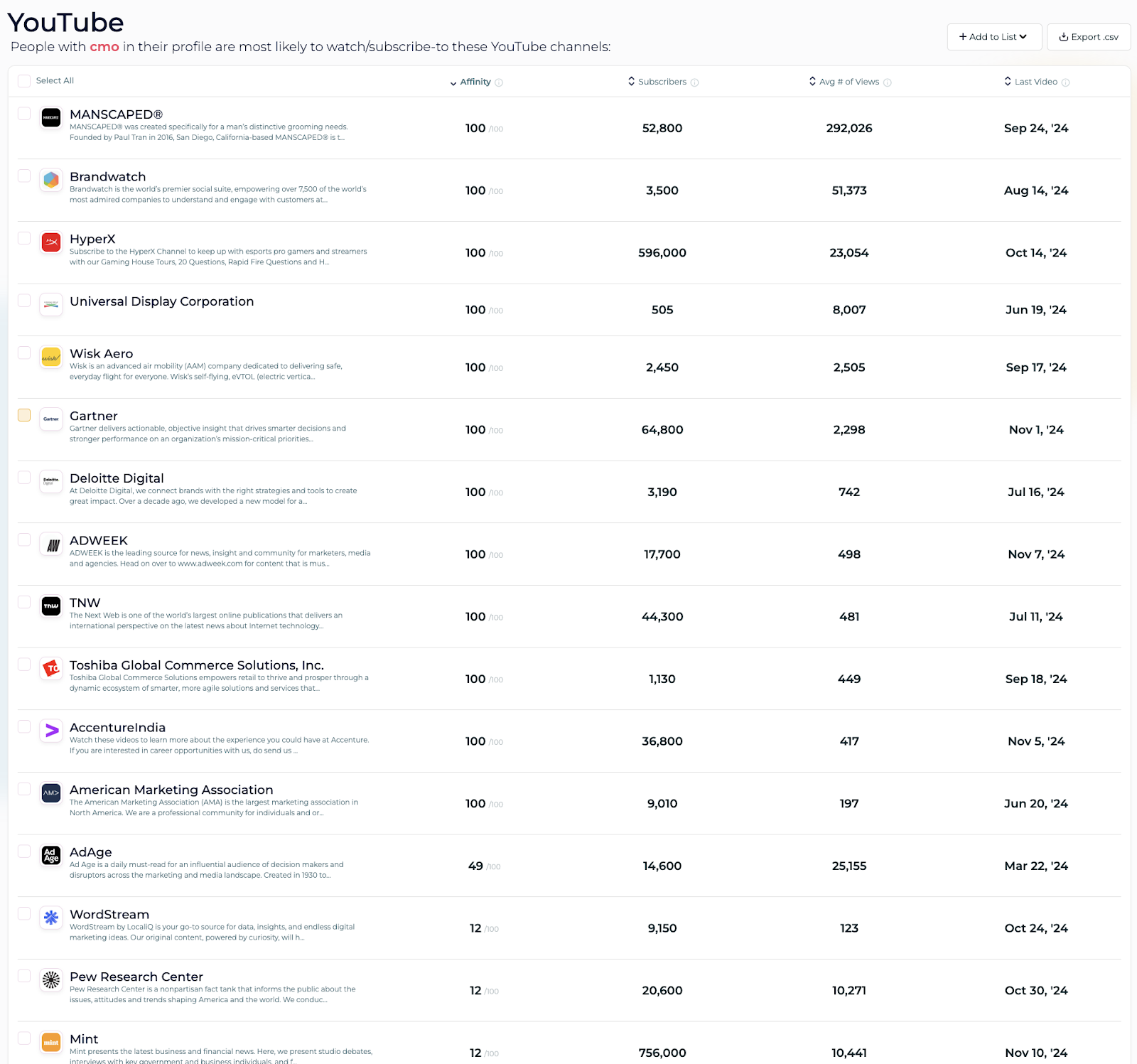Screen dimensions: 1137x1064
Task: Open the HyperX channel name link
Action: pyautogui.click(x=92, y=240)
